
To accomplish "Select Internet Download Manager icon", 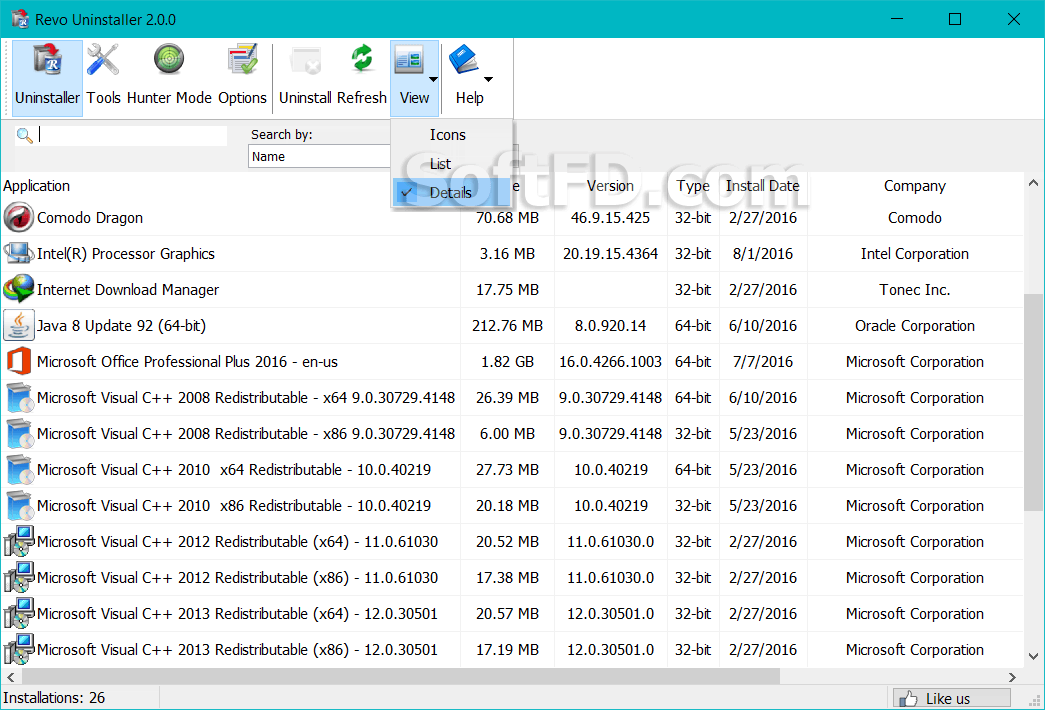I will pyautogui.click(x=19, y=289).
